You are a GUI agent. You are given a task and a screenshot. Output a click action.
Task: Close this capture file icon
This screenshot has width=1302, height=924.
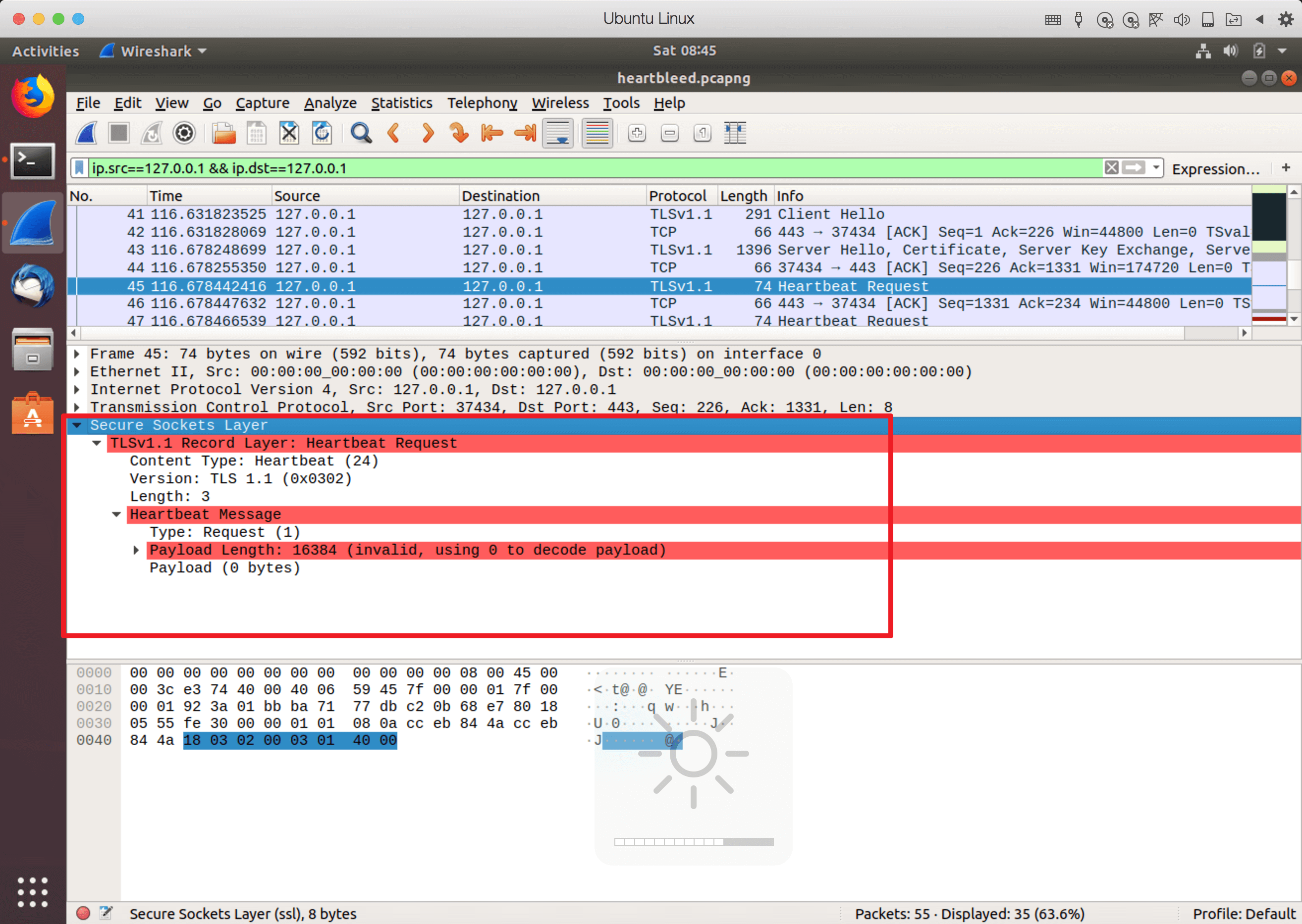[289, 134]
